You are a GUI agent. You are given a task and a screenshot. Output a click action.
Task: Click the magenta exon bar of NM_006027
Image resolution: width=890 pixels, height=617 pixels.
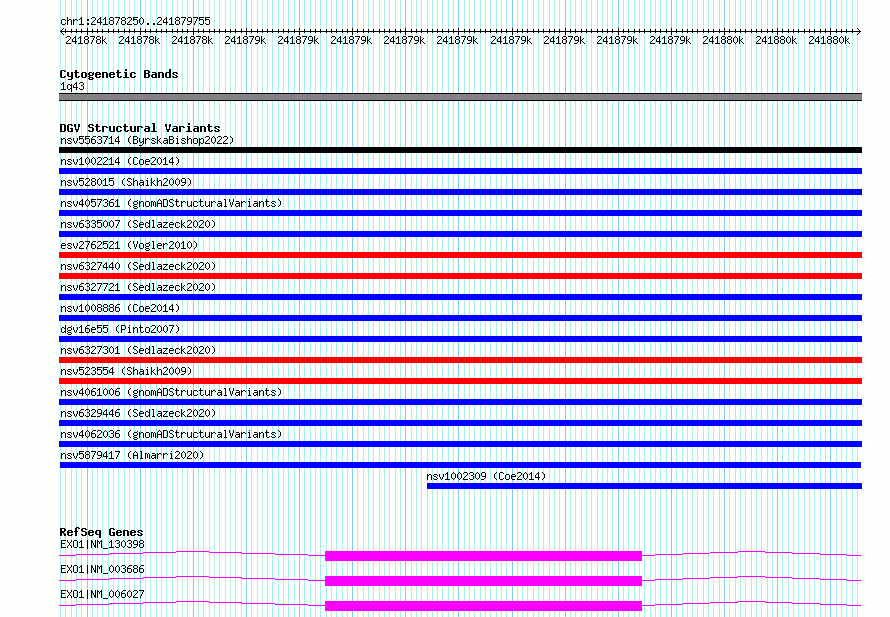484,606
